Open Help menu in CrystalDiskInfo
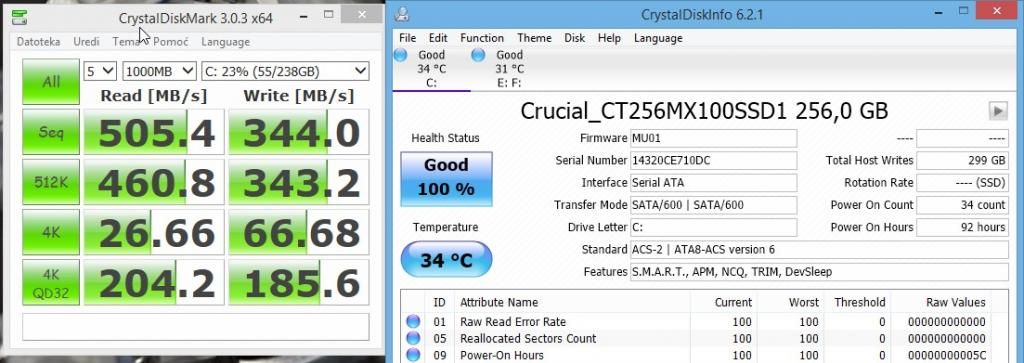1024x363 pixels. point(609,38)
